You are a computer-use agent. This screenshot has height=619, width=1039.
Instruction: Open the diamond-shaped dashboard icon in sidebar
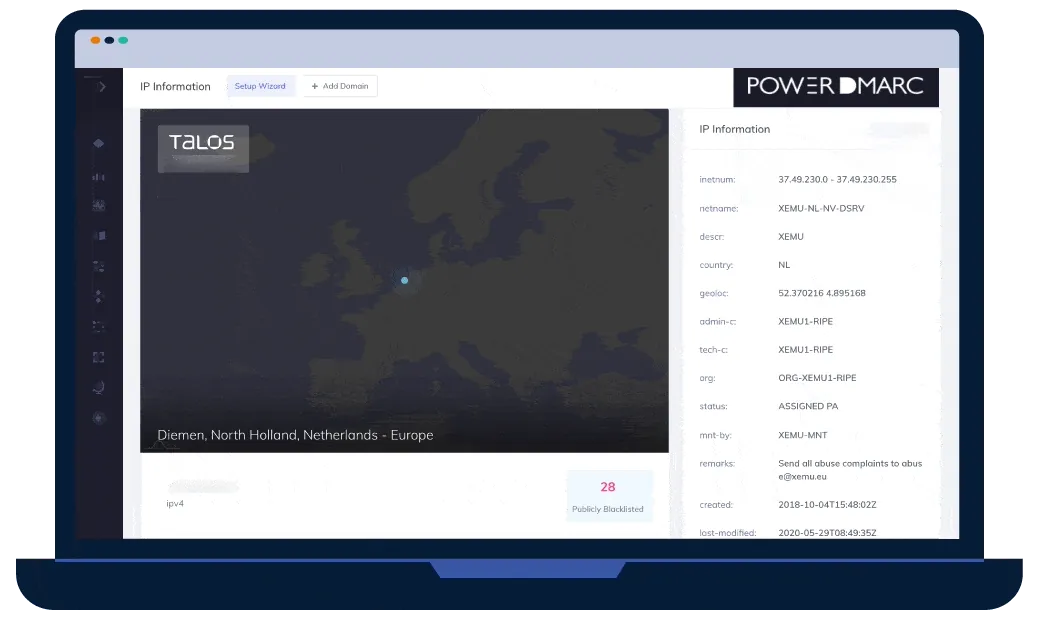point(99,143)
